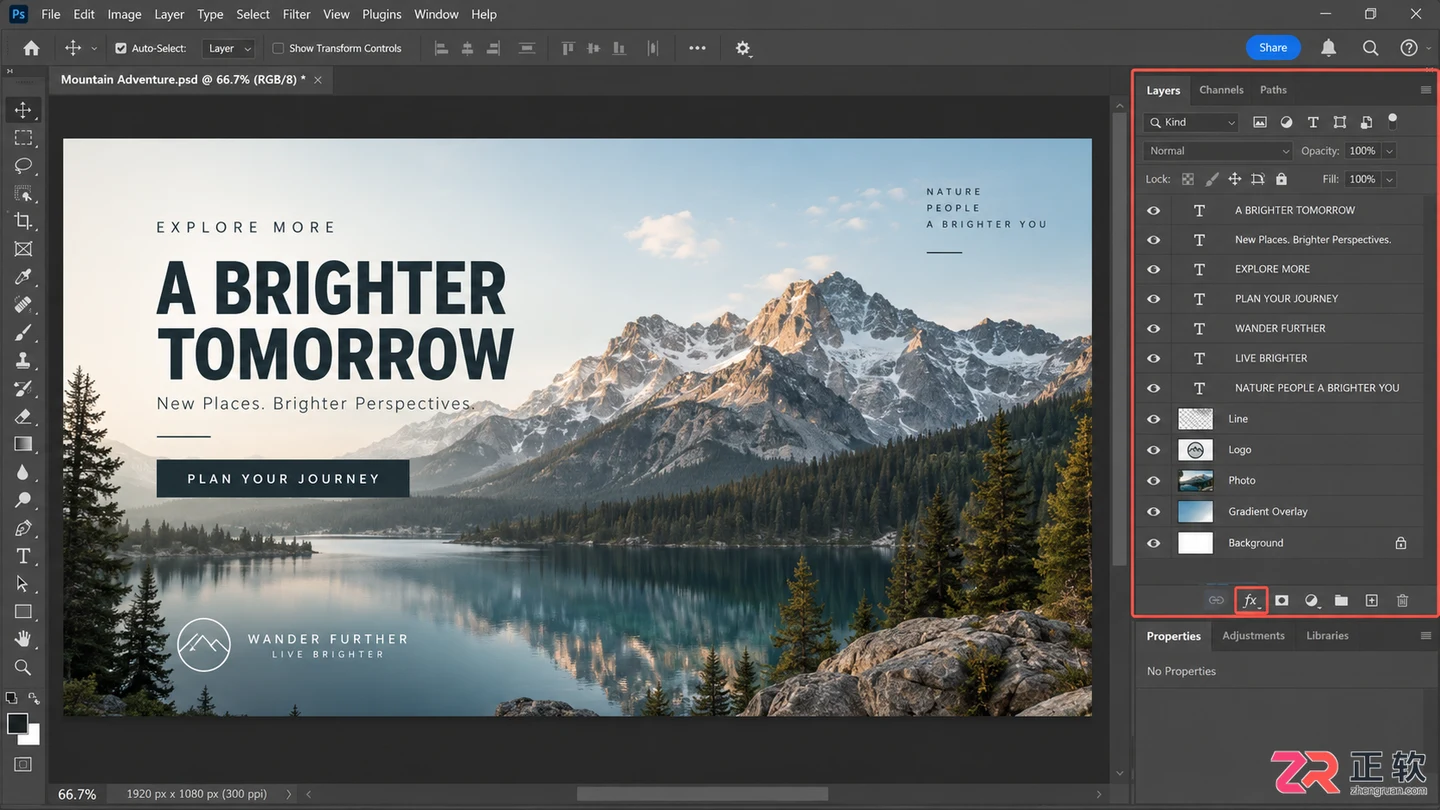Open layer style fx menu
Viewport: 1440px width, 810px height.
1250,600
